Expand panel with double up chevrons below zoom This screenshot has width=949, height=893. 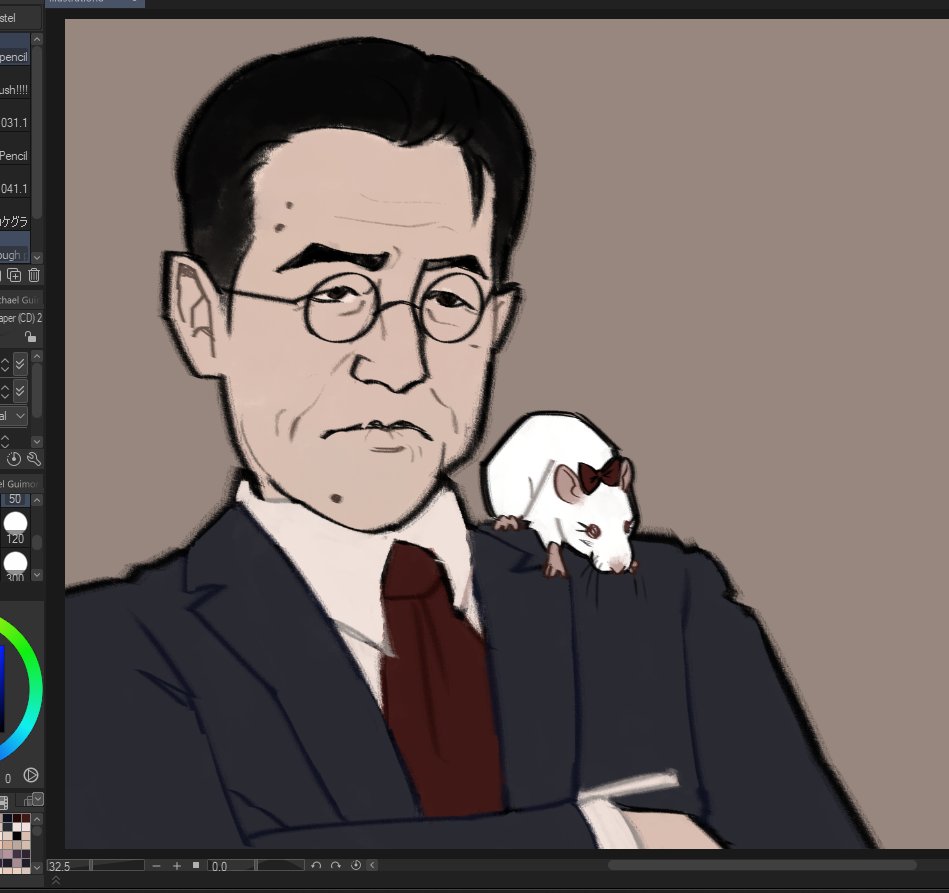tap(56, 881)
